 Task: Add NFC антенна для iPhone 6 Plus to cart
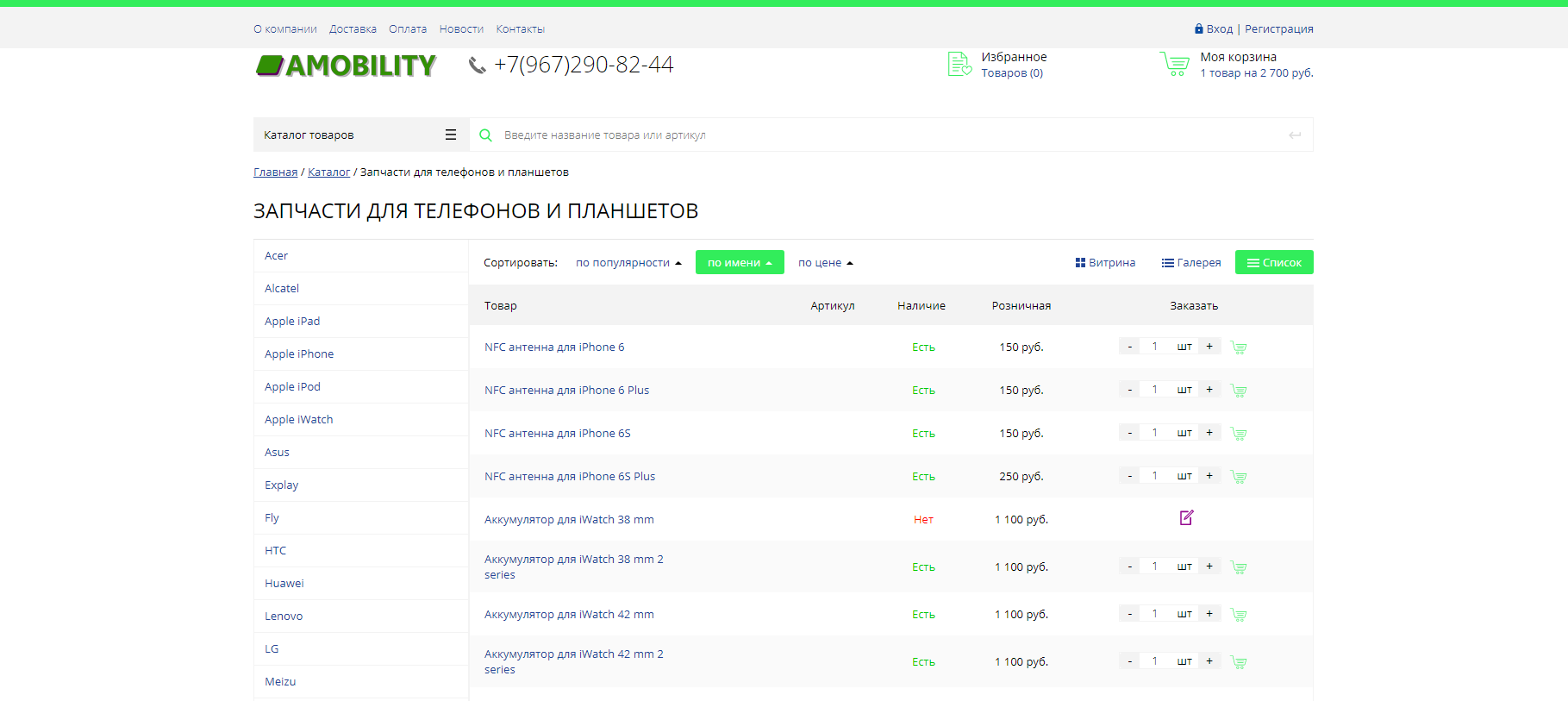click(x=1239, y=391)
